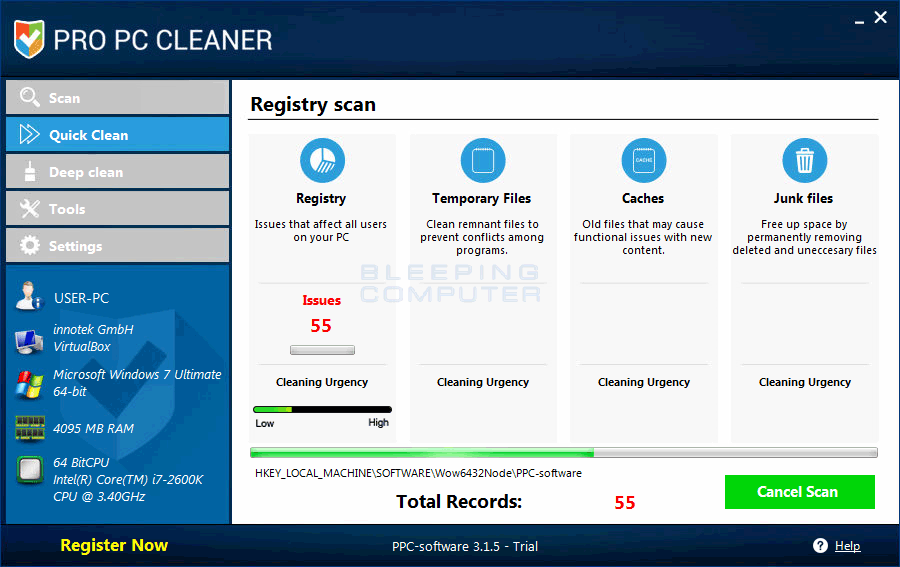Go to the Tools section
This screenshot has width=900, height=567.
click(x=118, y=208)
